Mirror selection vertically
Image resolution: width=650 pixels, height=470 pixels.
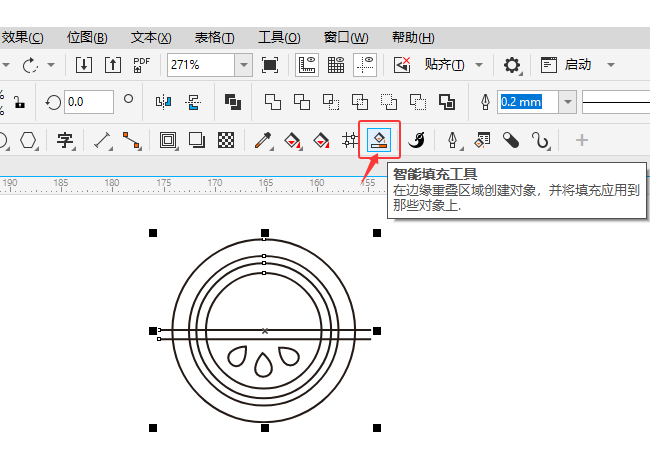click(x=193, y=102)
